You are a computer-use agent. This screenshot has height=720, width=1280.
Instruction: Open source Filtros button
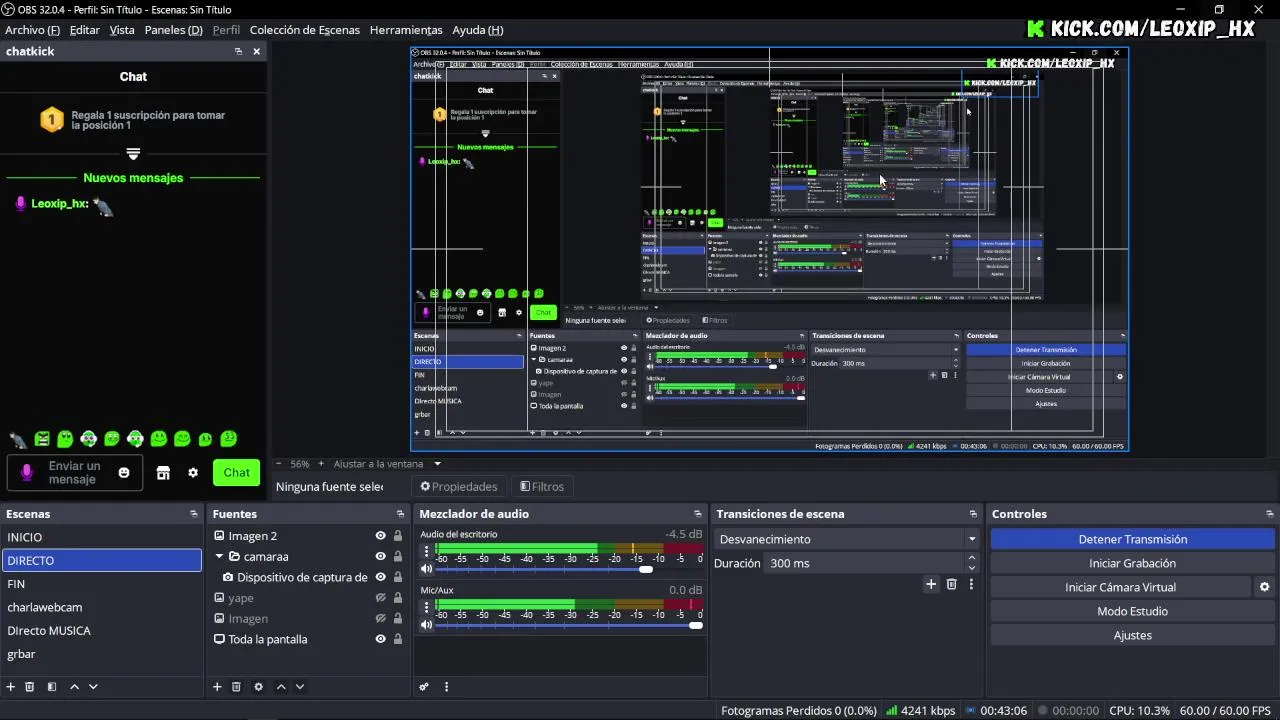[542, 487]
